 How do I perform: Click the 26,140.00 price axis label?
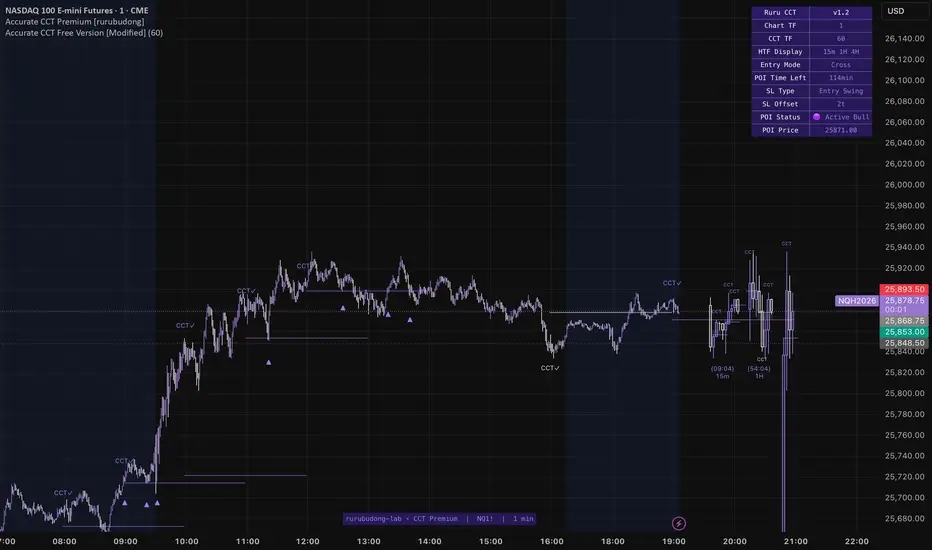click(x=905, y=39)
